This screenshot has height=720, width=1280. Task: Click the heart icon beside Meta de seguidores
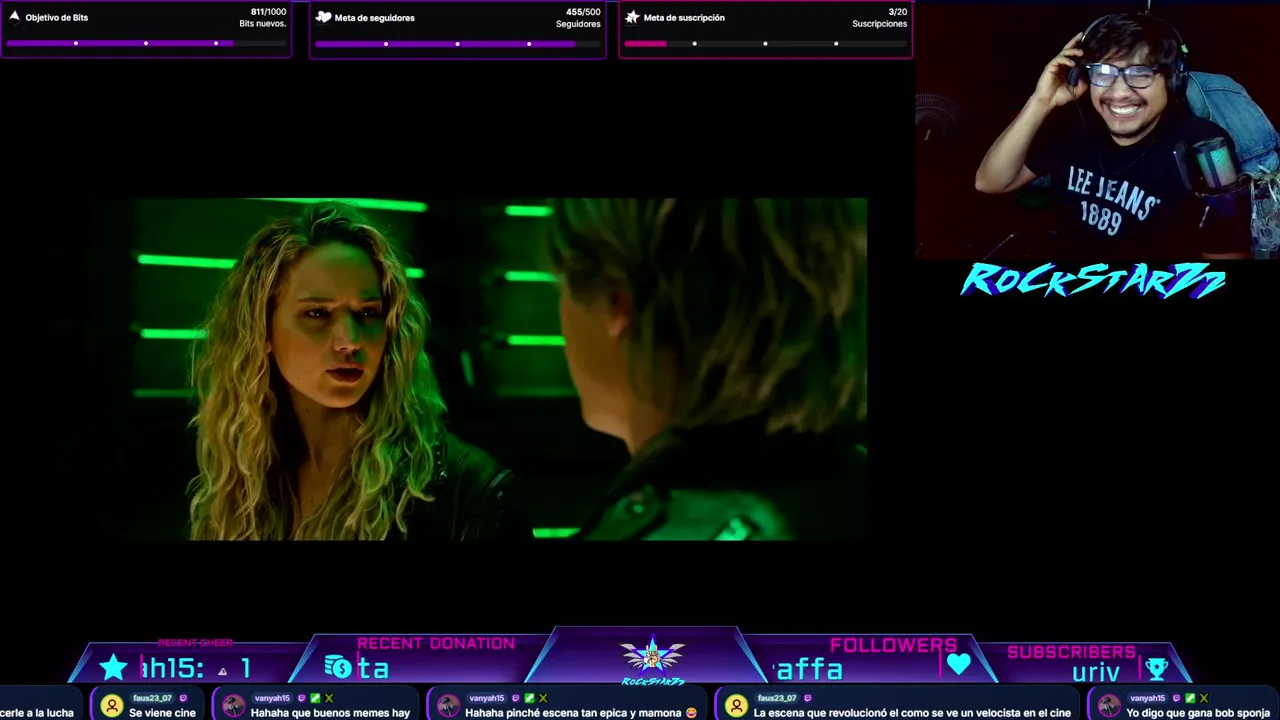click(323, 17)
